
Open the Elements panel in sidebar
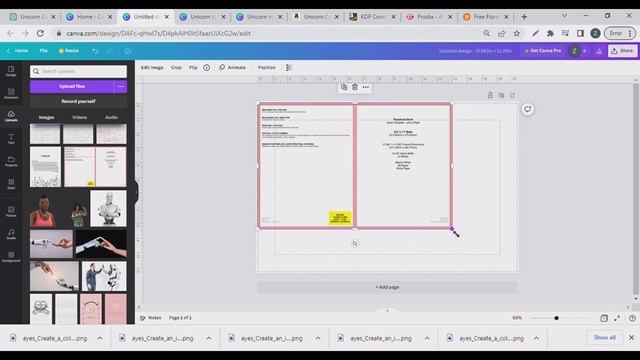pos(11,93)
